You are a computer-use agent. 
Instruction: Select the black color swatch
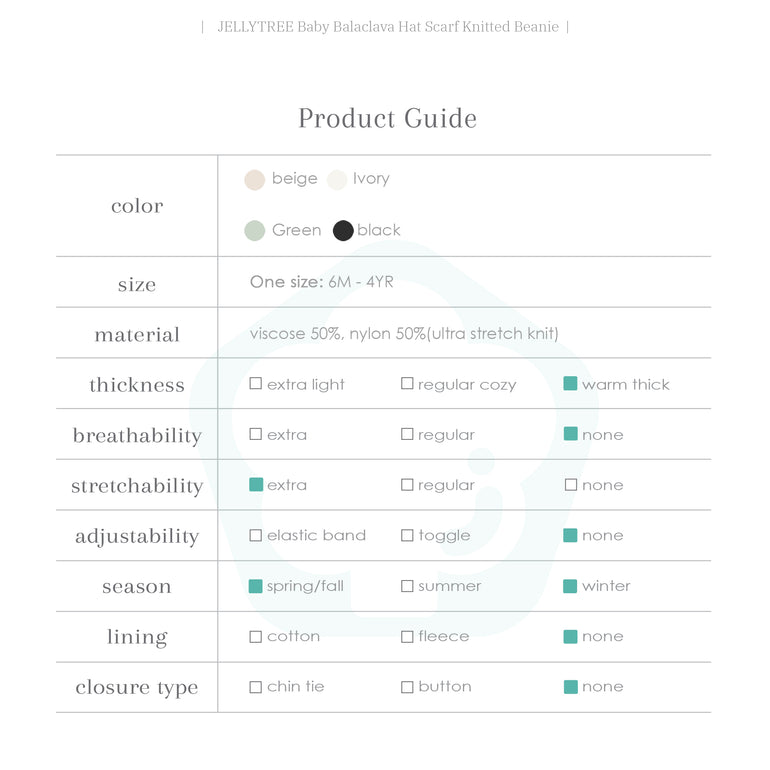[x=343, y=231]
